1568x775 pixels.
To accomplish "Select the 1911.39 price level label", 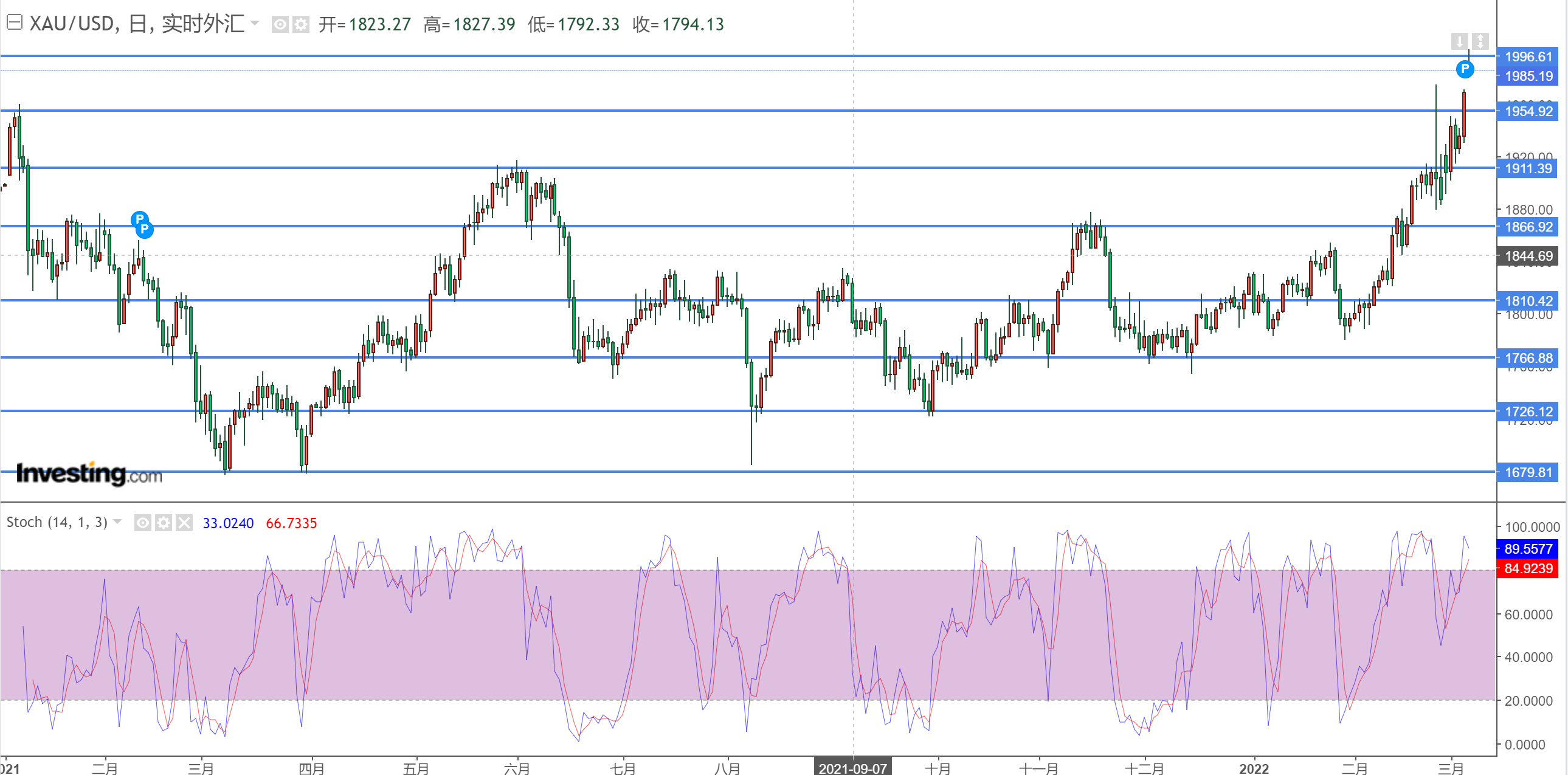I will pos(1527,168).
